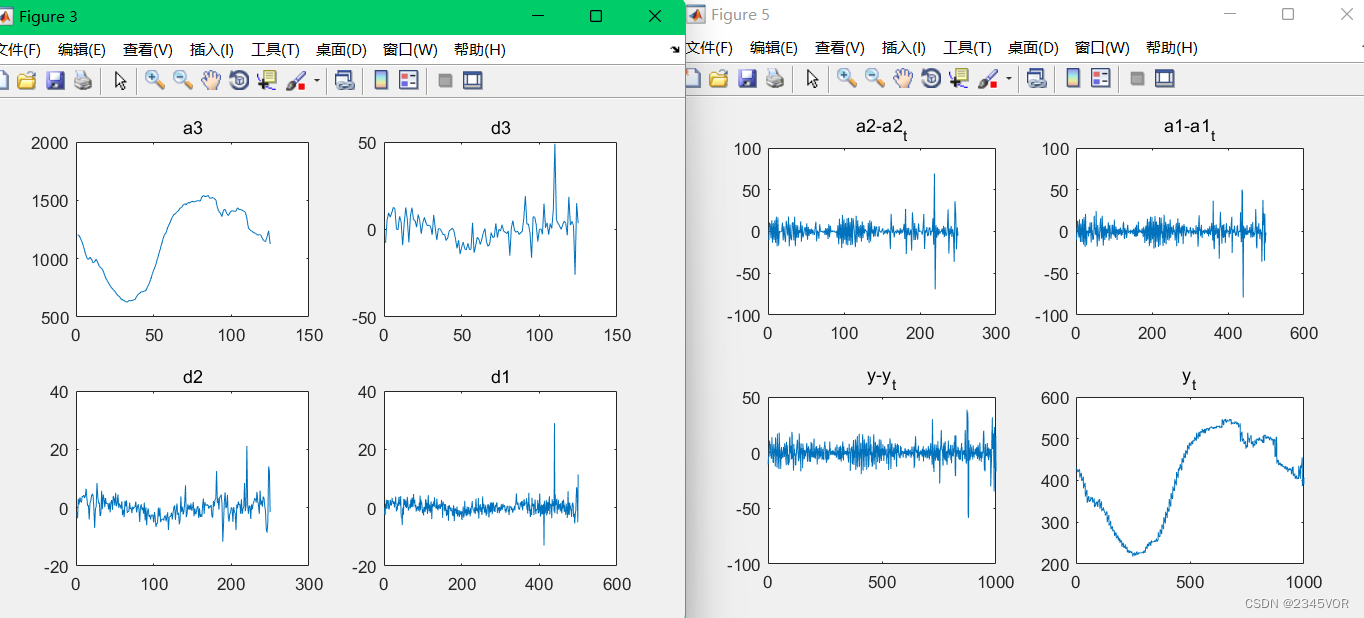This screenshot has width=1364, height=618.
Task: Pick Brush data tool in Figure 3
Action: (296, 81)
